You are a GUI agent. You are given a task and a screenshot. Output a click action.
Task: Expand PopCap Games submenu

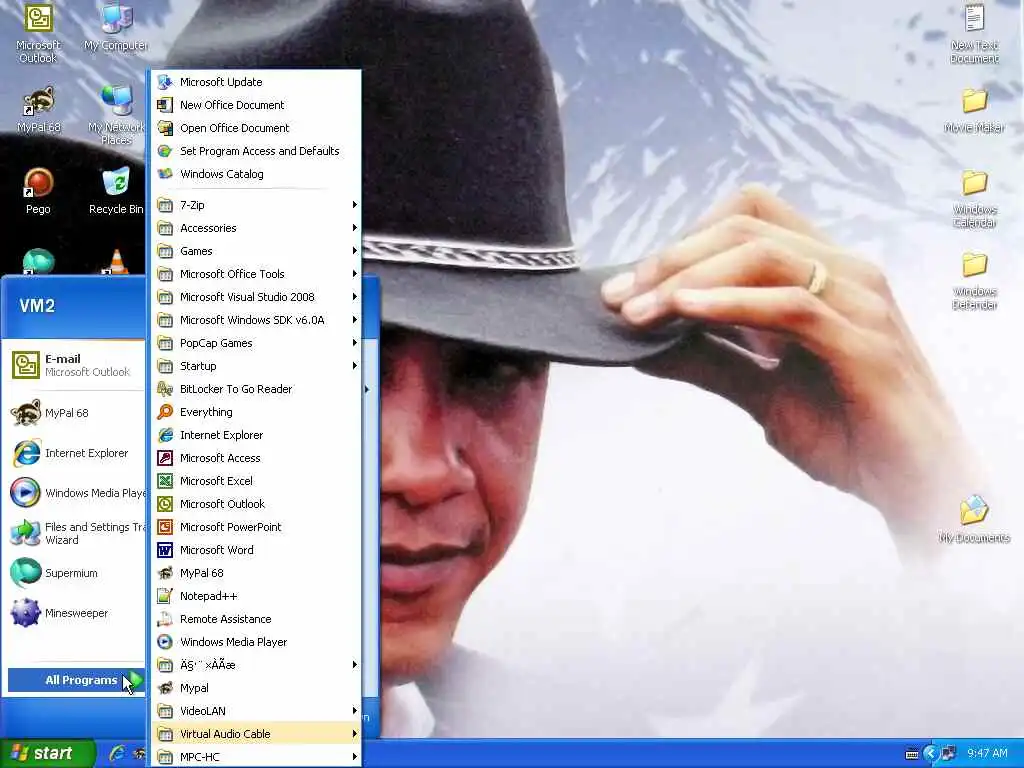click(x=256, y=343)
